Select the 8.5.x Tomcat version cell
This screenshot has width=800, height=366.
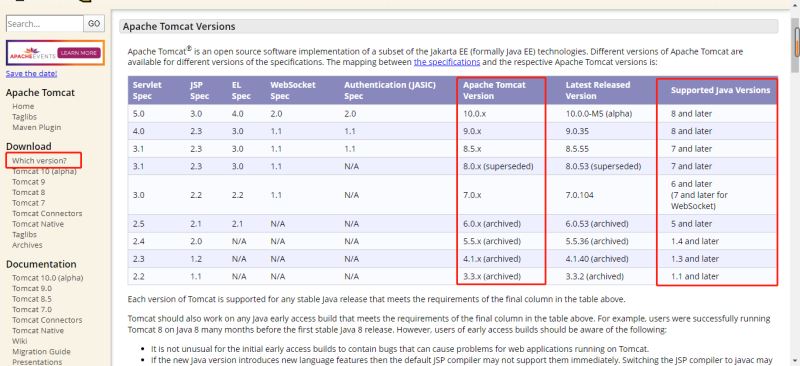[x=472, y=149]
